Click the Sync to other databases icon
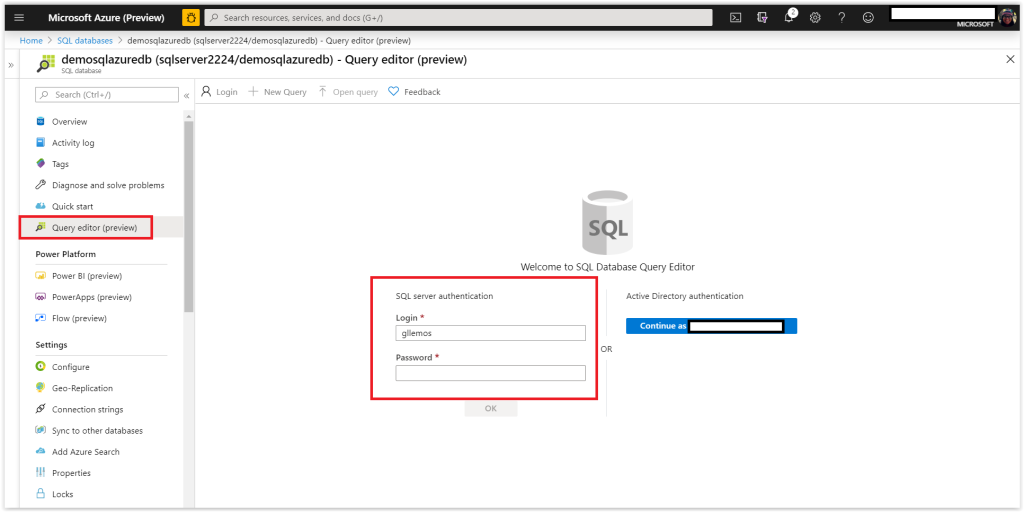Screen dimensions: 1024x512 pyautogui.click(x=40, y=430)
